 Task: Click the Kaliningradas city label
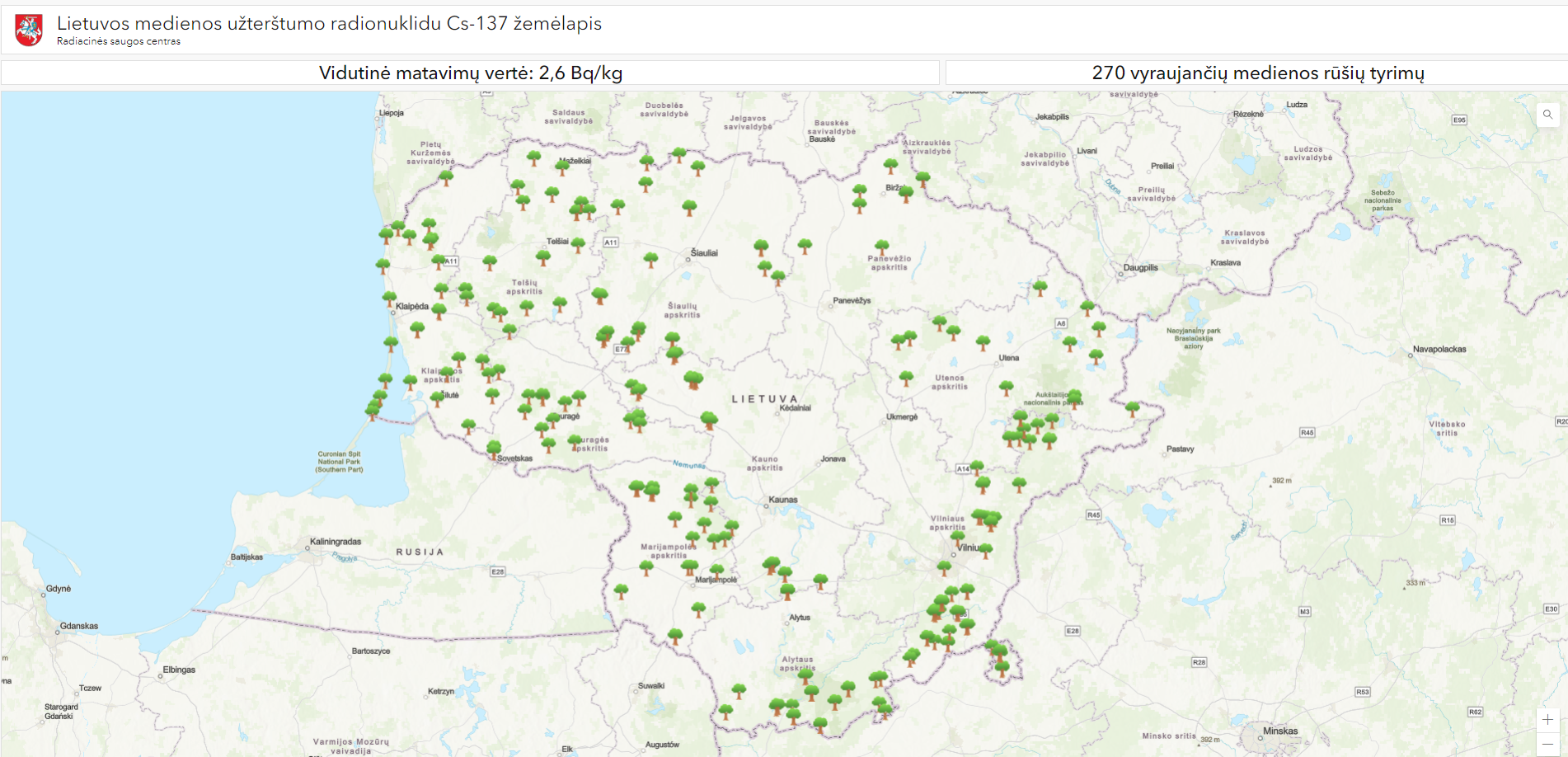click(x=336, y=542)
